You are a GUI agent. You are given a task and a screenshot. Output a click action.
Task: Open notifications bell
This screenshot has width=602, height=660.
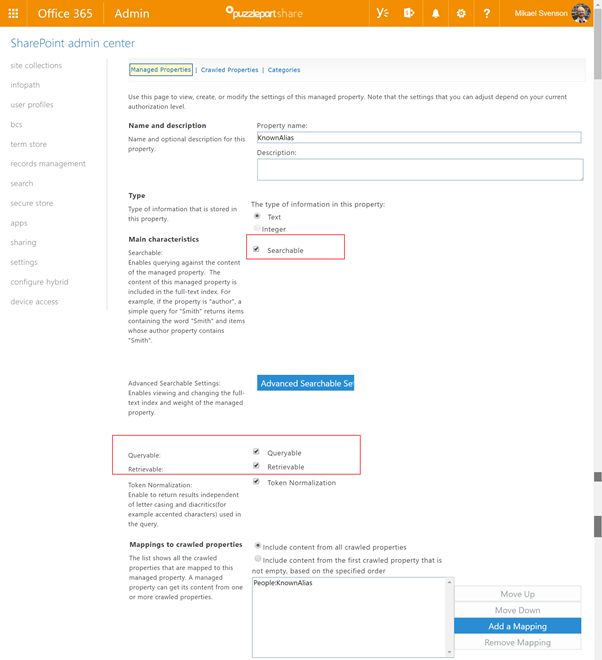tap(436, 13)
